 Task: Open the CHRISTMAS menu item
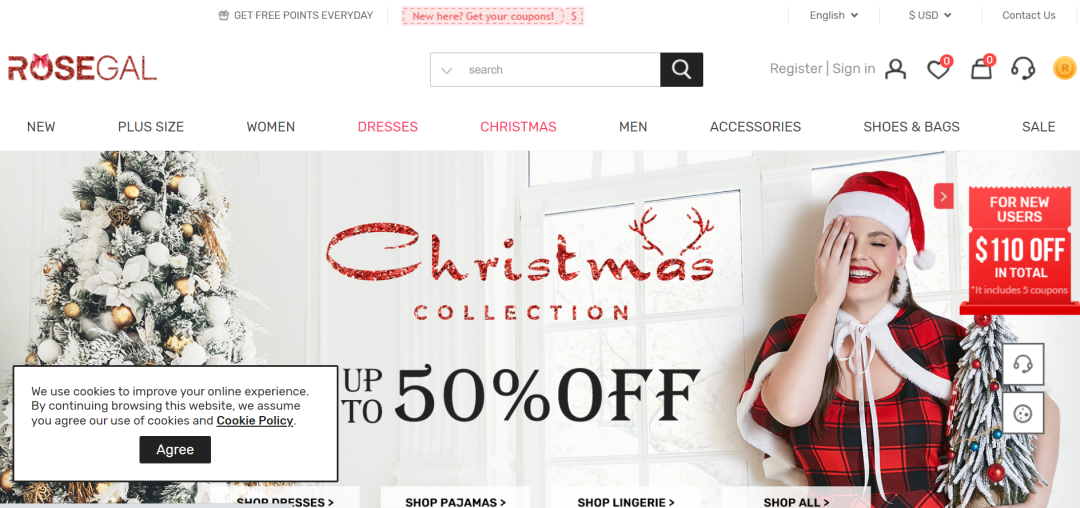[x=518, y=127]
